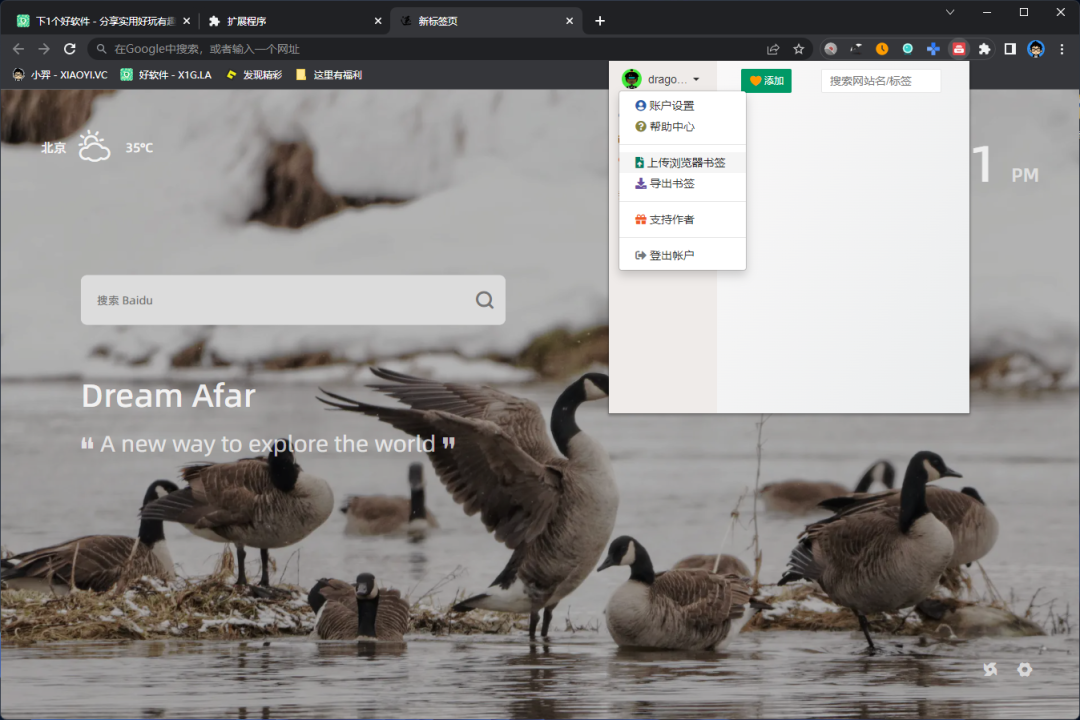Open the dark bird extension icon
The width and height of the screenshot is (1080, 720).
856,49
